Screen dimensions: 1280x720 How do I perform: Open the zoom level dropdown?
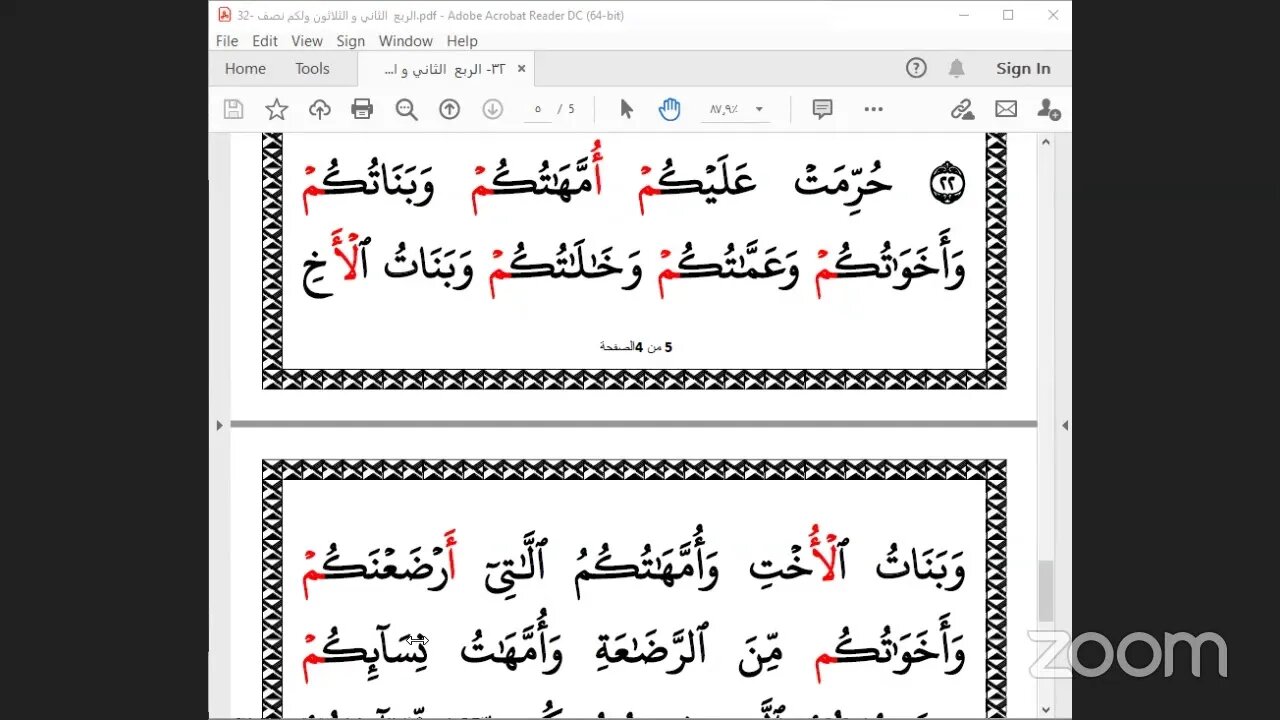[759, 110]
